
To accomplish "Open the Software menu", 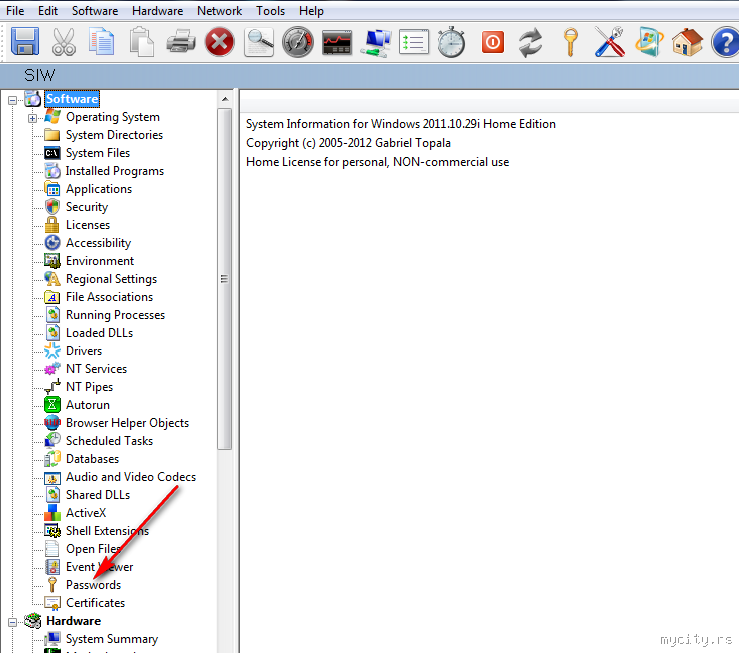I will pos(95,10).
